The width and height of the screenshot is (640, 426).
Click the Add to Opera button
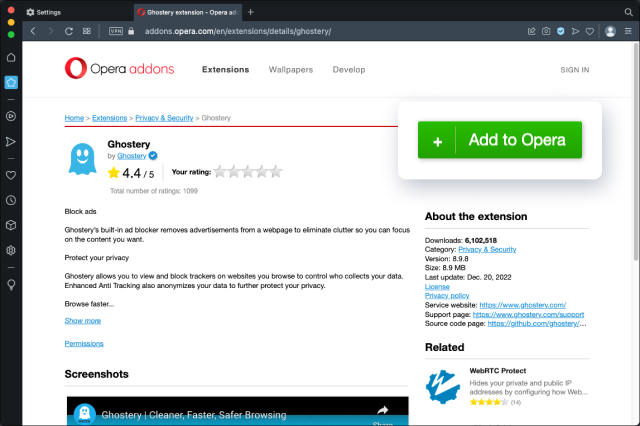pyautogui.click(x=499, y=140)
